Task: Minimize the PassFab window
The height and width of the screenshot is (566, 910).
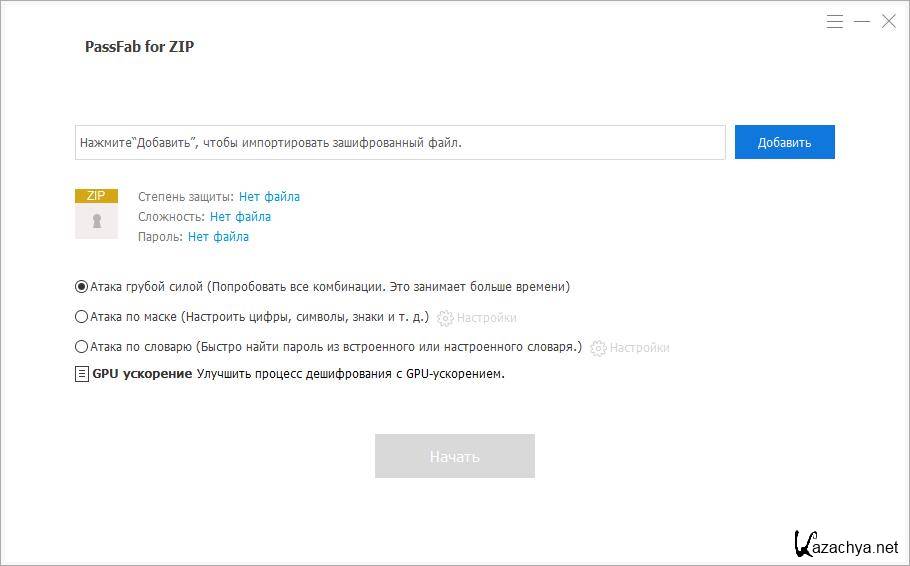Action: point(862,21)
